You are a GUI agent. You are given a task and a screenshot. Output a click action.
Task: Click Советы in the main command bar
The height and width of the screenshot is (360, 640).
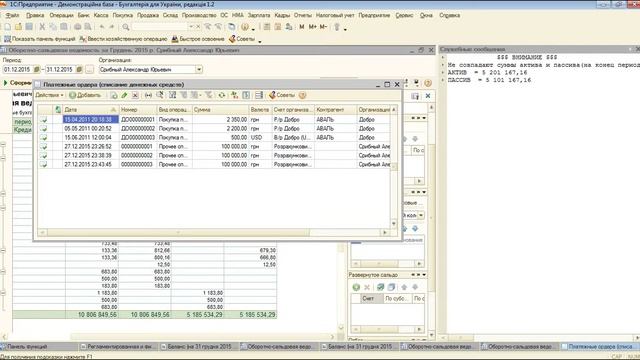point(242,39)
